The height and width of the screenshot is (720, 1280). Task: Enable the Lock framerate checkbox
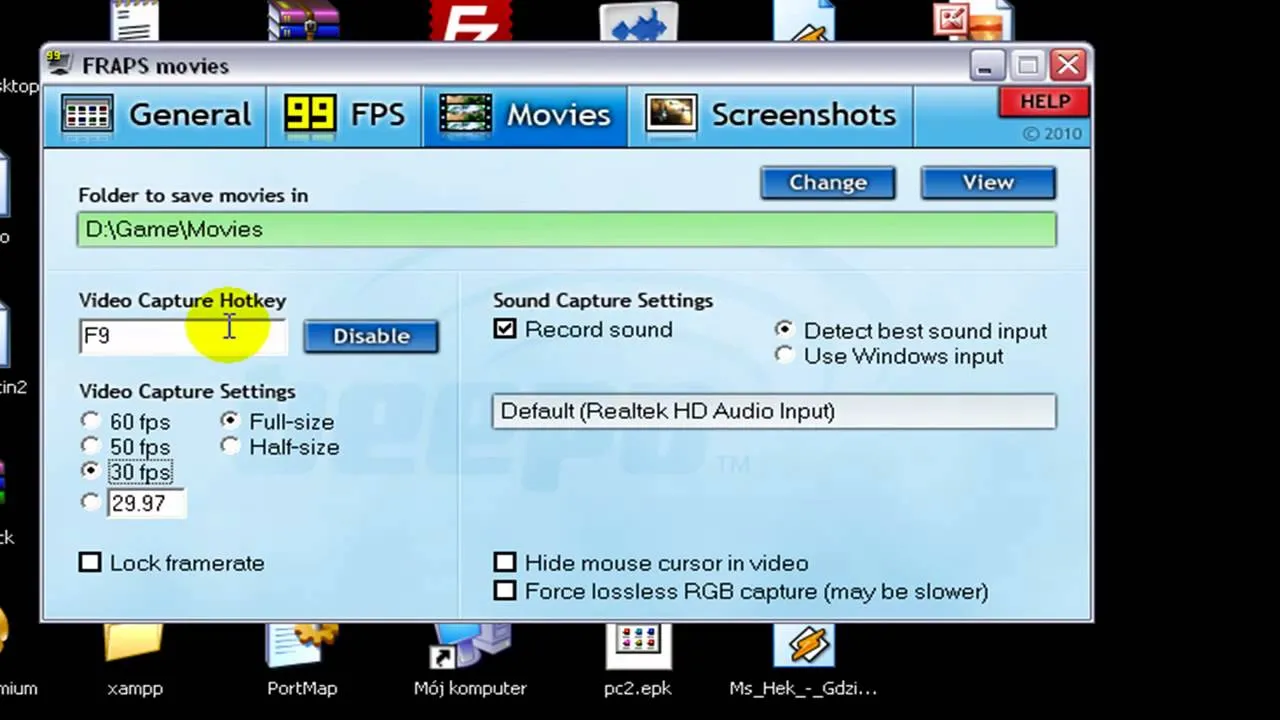coord(90,563)
